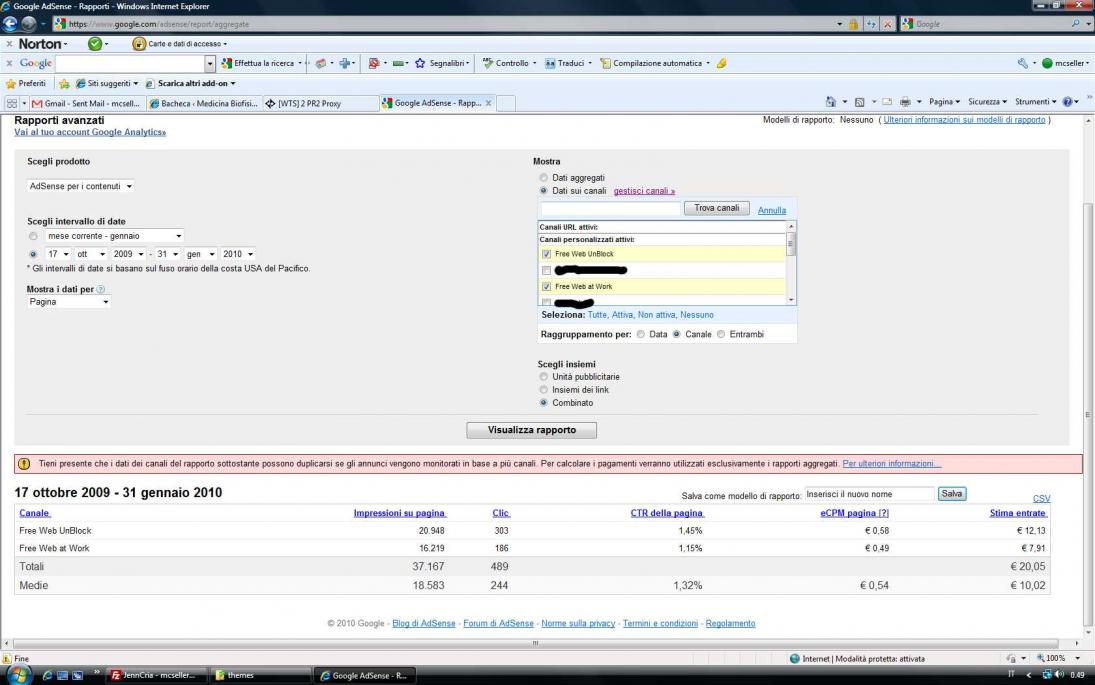The height and width of the screenshot is (685, 1095).
Task: Choose grouping by Data radio button
Action: pos(641,334)
